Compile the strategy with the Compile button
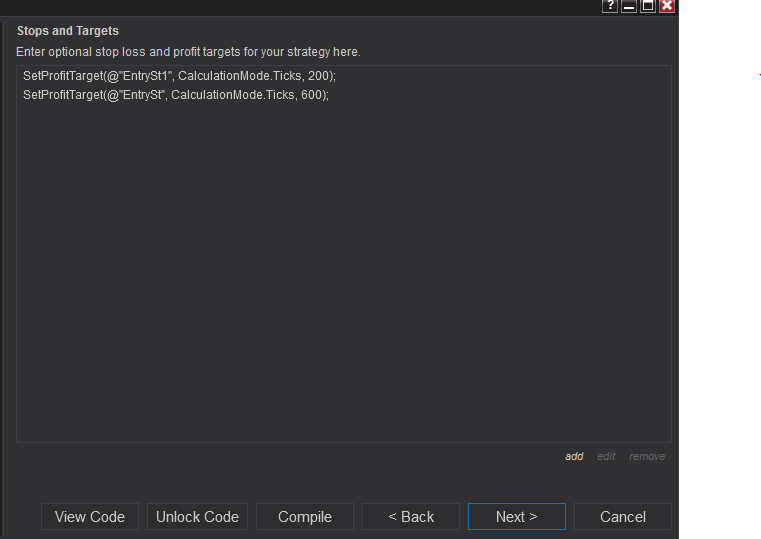The height and width of the screenshot is (539, 761). click(x=305, y=517)
